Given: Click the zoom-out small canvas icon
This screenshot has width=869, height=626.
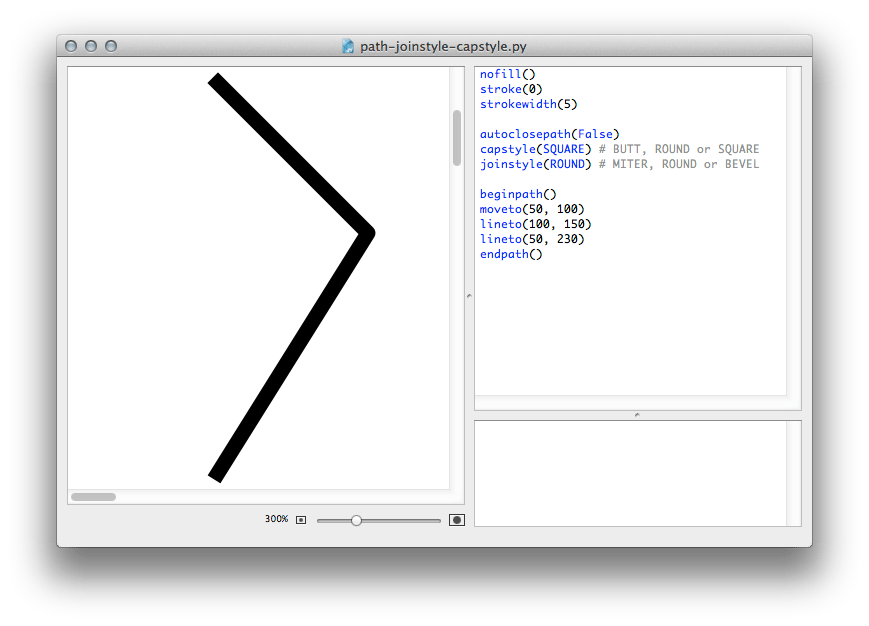Looking at the screenshot, I should (x=301, y=520).
